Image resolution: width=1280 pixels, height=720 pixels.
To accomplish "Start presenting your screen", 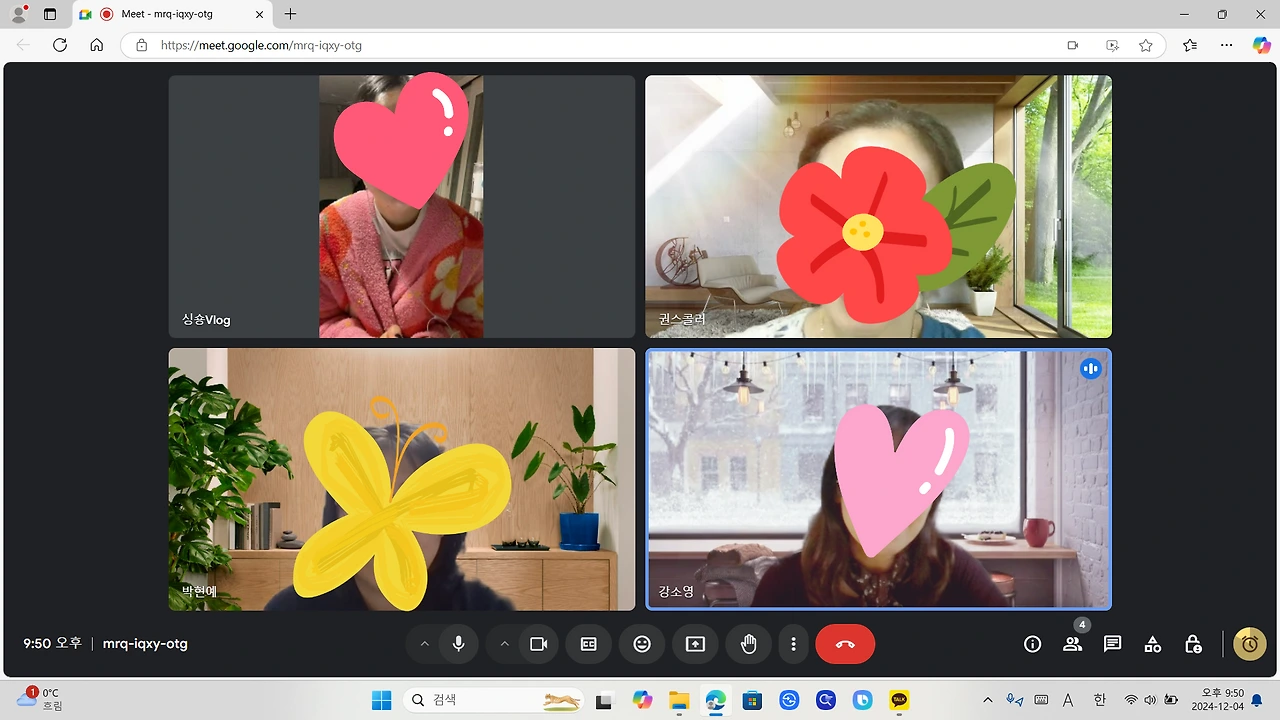I will click(x=695, y=644).
